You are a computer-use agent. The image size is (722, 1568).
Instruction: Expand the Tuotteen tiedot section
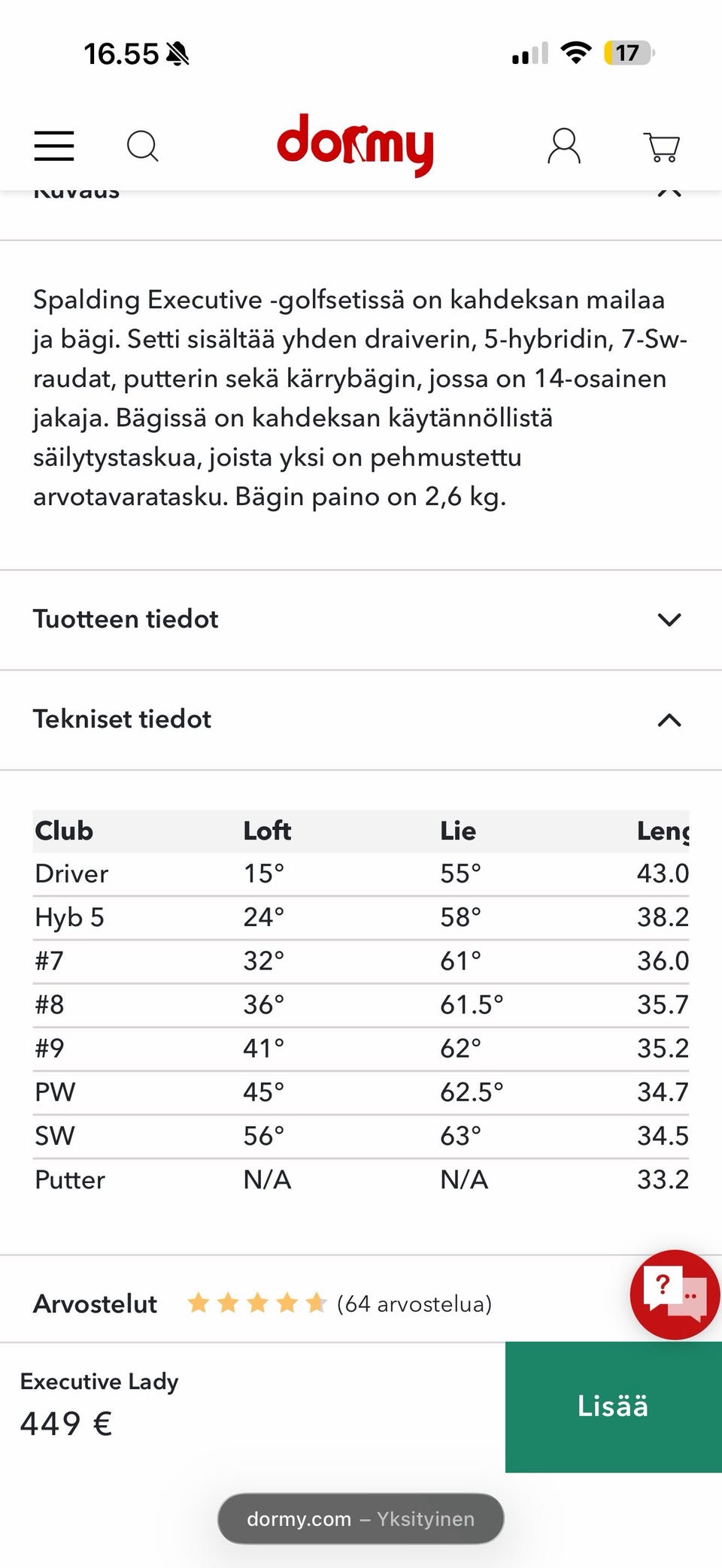tap(669, 619)
